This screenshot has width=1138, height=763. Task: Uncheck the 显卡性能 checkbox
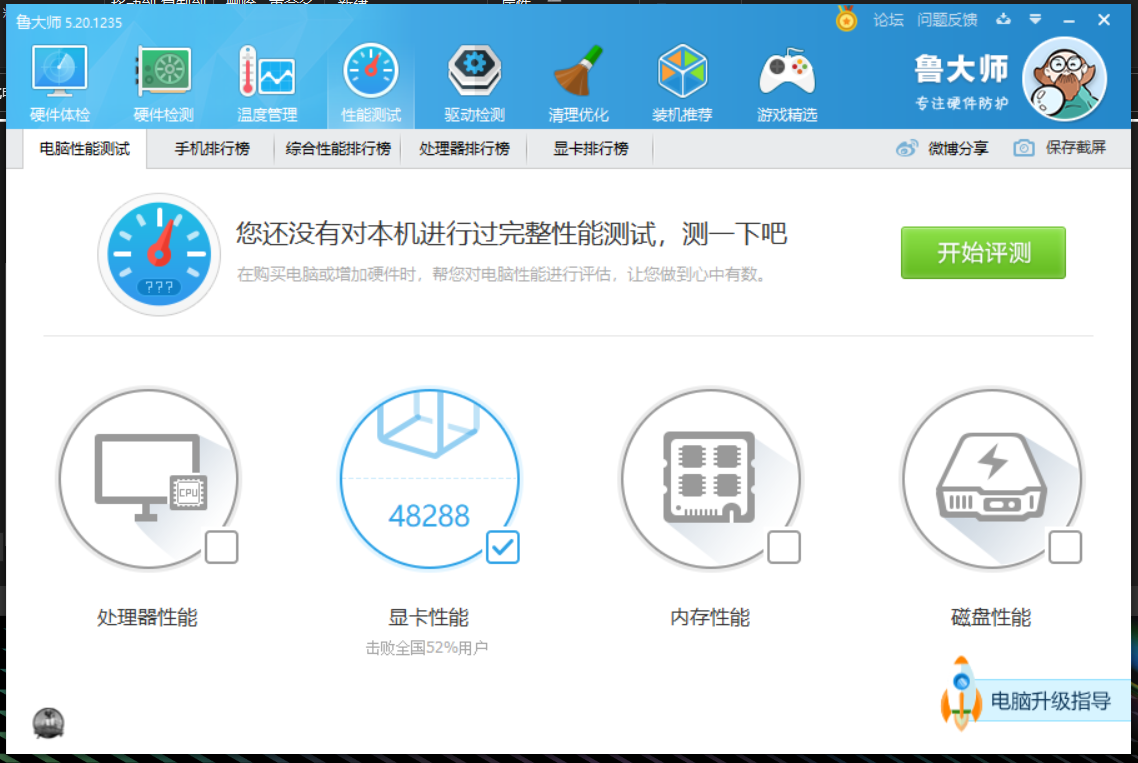[502, 547]
